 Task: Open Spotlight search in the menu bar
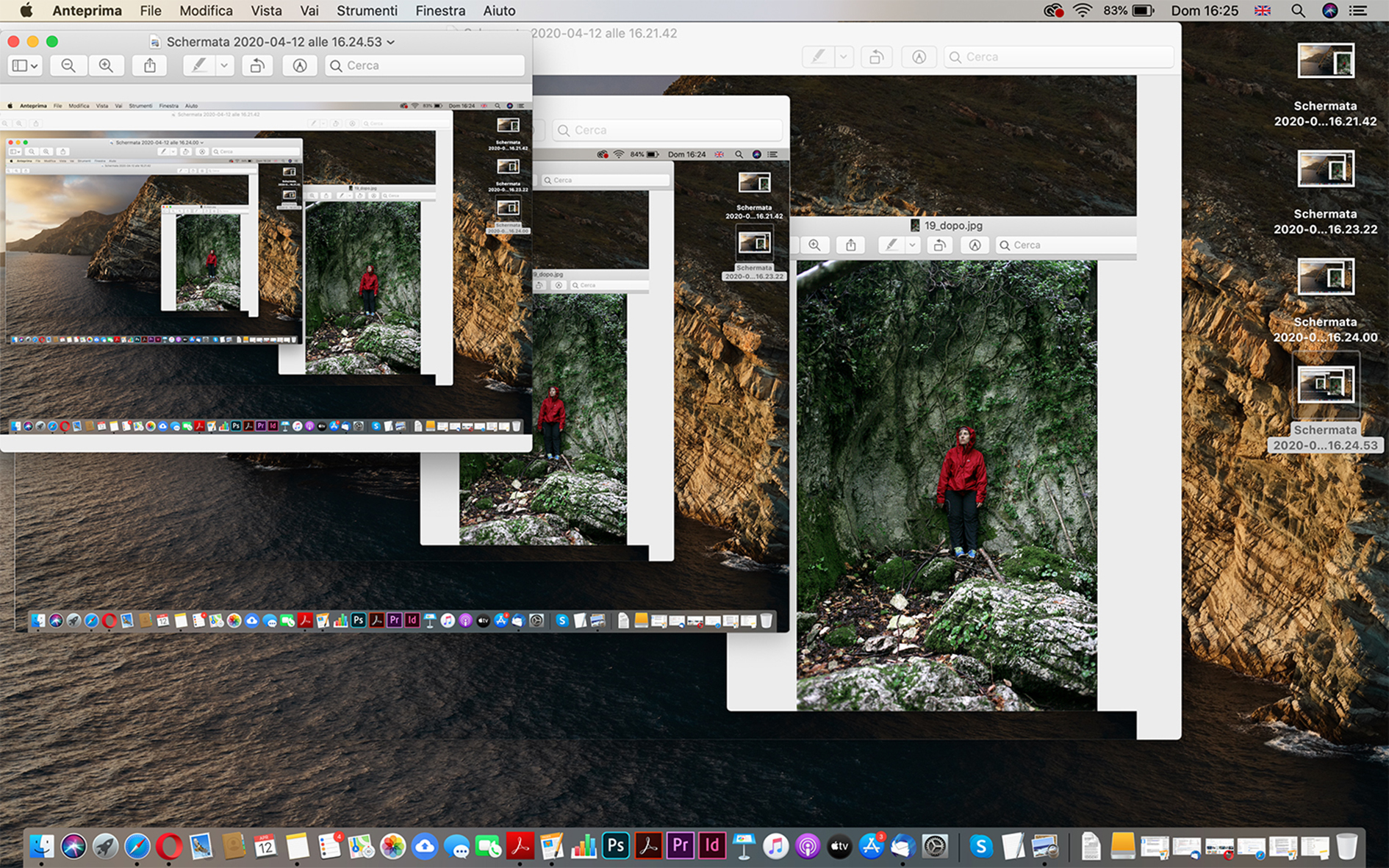[x=1298, y=10]
